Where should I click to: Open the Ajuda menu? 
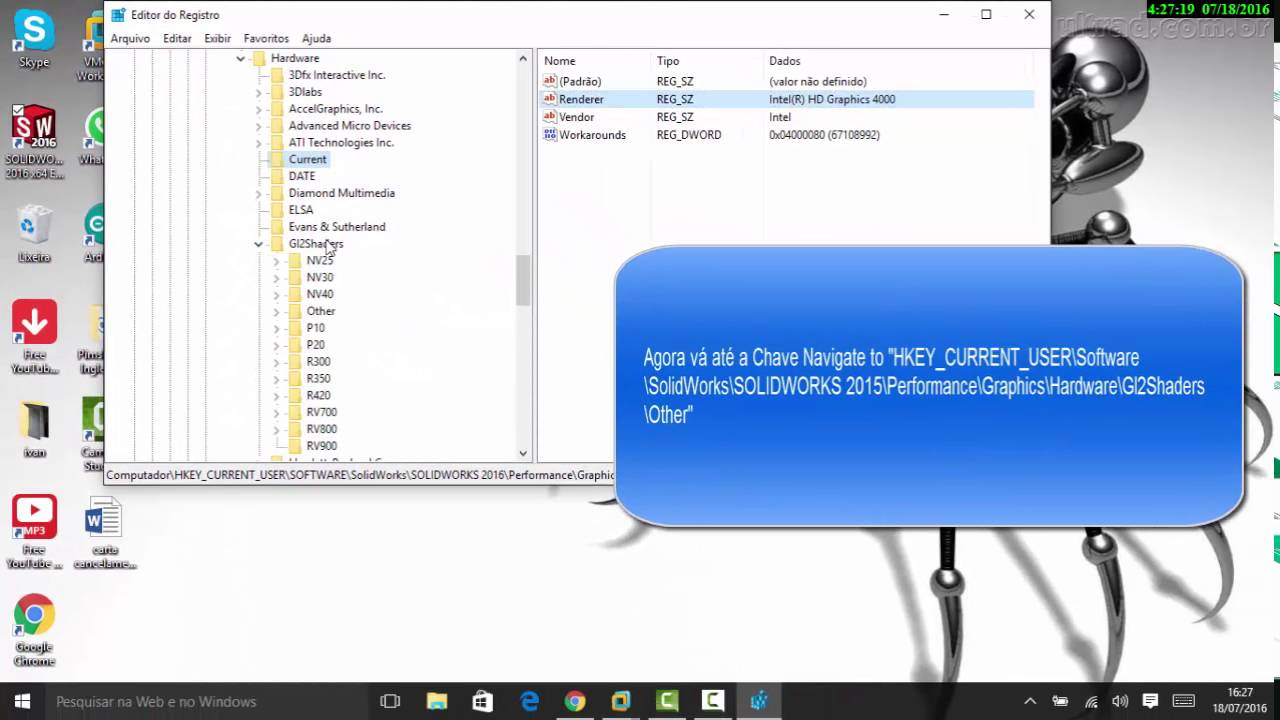click(x=316, y=38)
